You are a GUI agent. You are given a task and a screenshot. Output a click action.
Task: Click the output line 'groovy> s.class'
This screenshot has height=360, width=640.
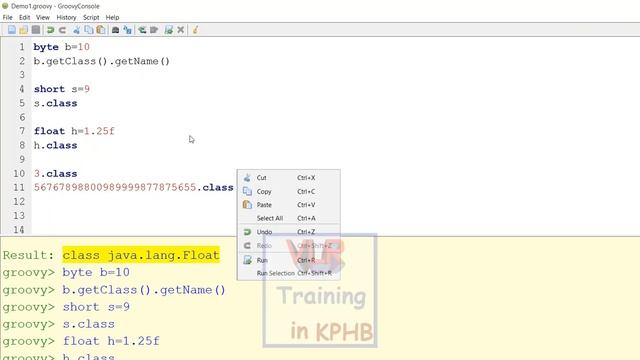pyautogui.click(x=59, y=324)
